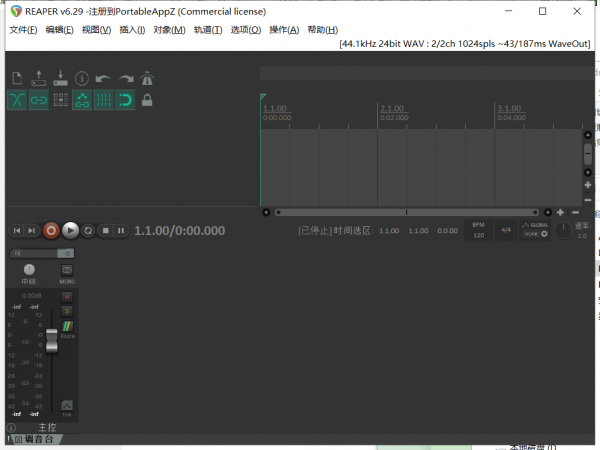Image resolution: width=600 pixels, height=450 pixels.
Task: Click the master pan knob
Action: click(29, 269)
